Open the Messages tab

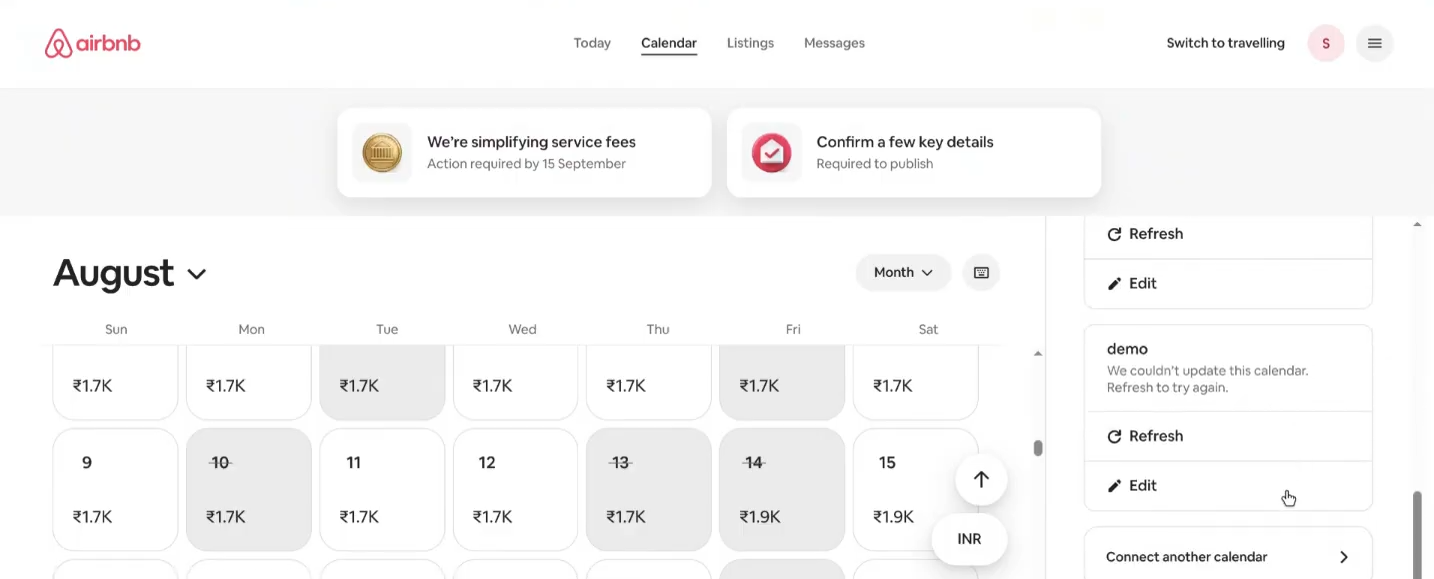point(834,43)
